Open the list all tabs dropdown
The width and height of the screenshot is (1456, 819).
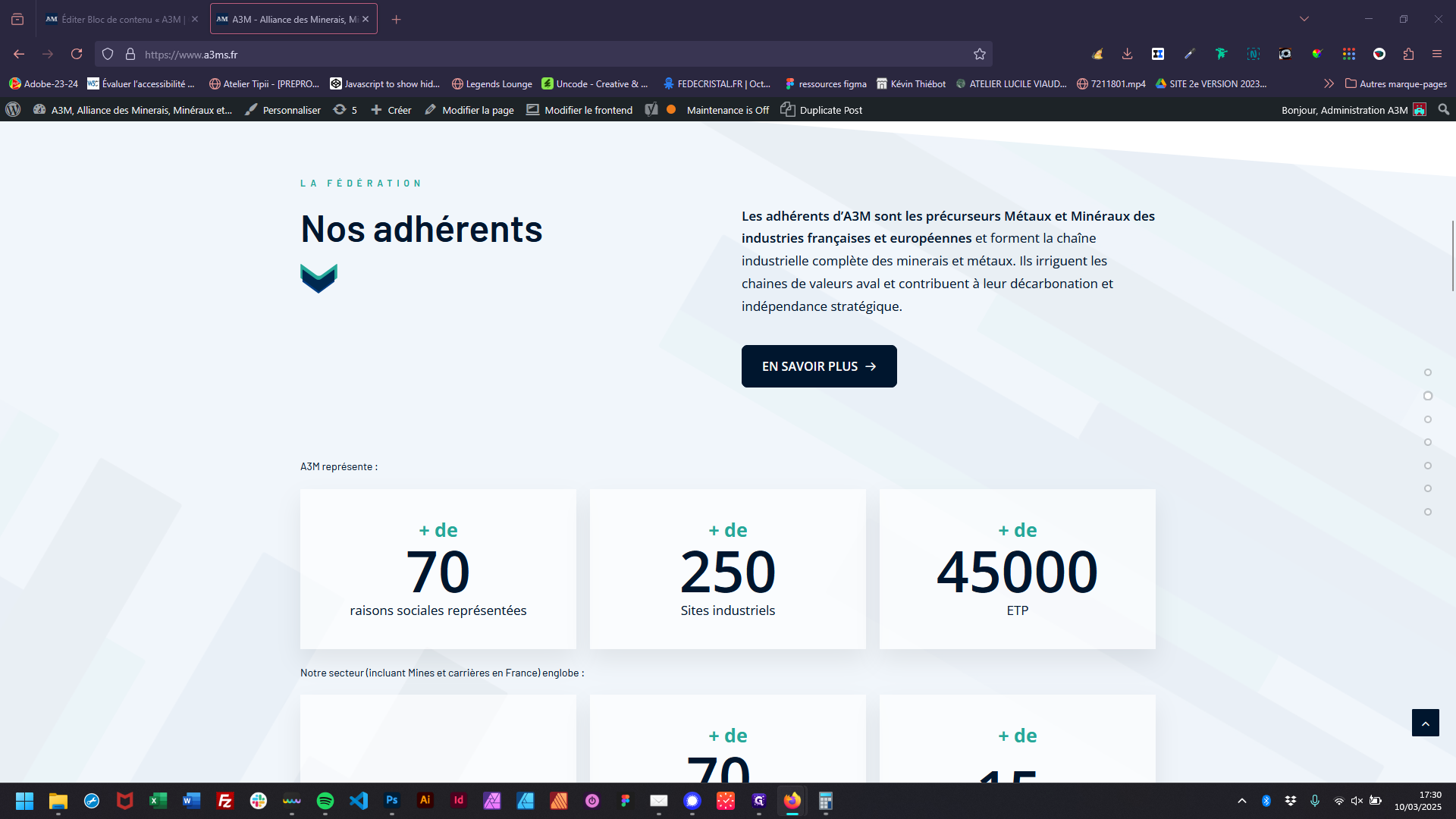[1304, 19]
